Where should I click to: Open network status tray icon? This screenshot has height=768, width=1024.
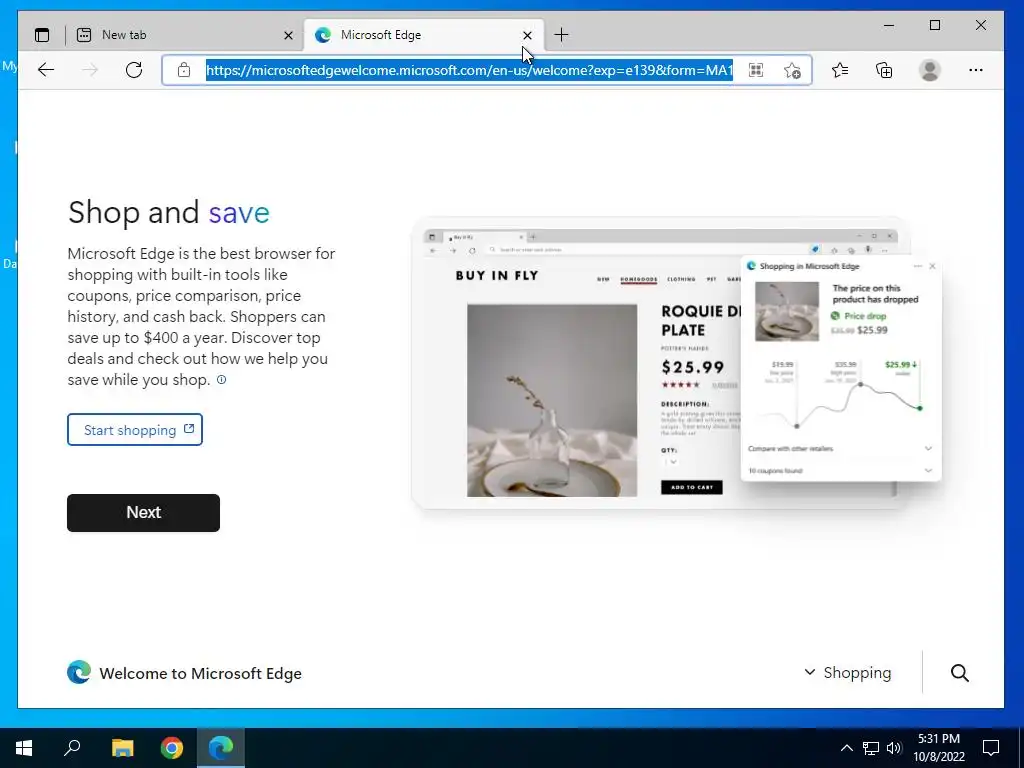tap(871, 748)
